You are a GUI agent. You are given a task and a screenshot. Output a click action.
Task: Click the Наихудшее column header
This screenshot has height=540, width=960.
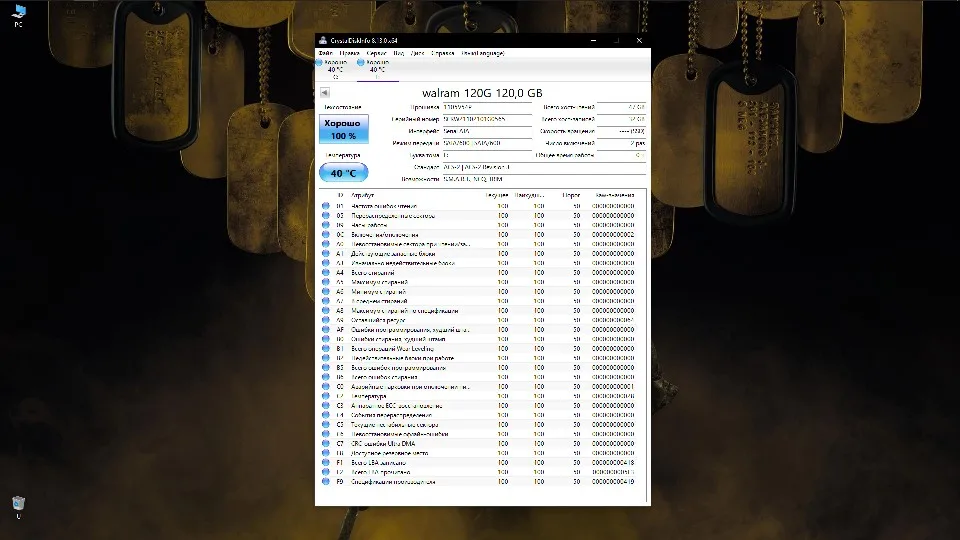click(x=530, y=195)
